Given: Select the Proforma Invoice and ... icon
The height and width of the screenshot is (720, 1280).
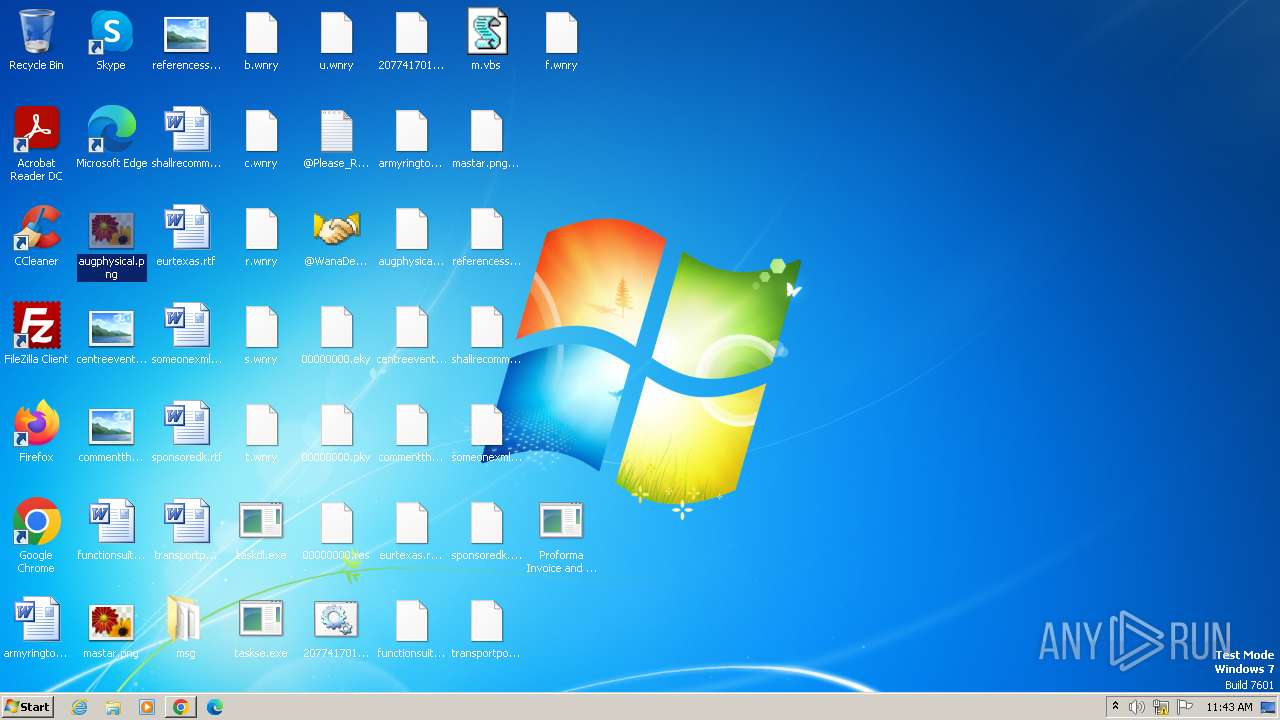Looking at the screenshot, I should click(x=561, y=536).
